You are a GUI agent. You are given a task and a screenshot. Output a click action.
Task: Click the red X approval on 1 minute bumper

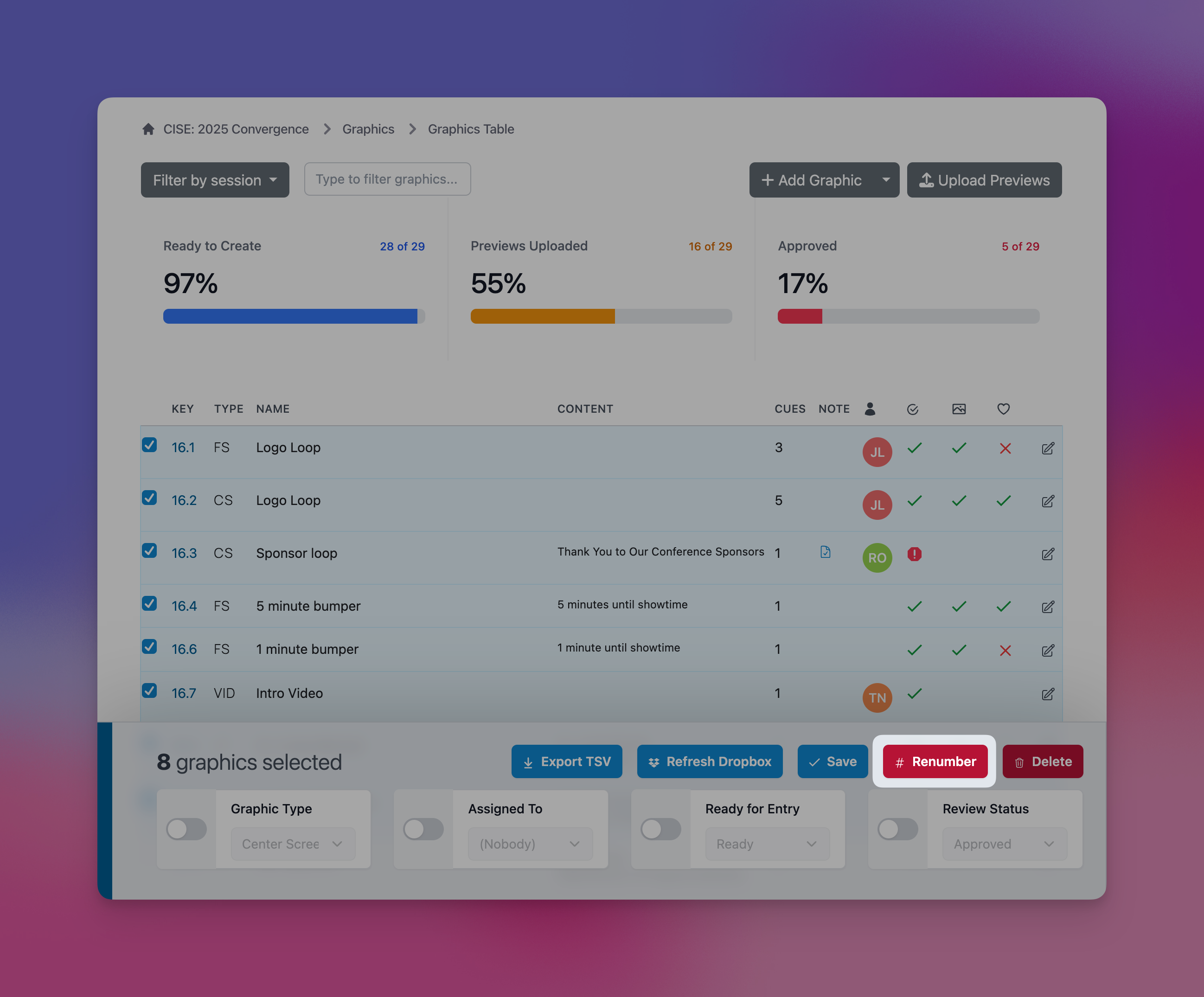(1005, 650)
